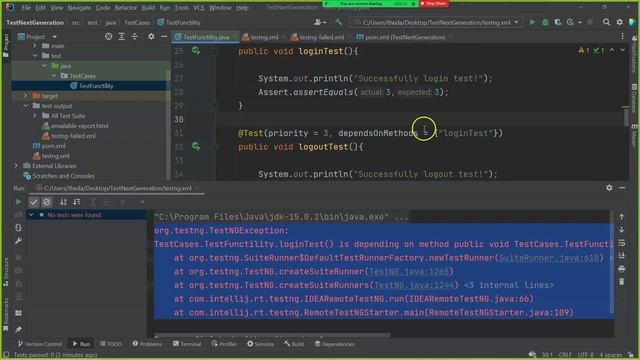Click the Build project hammer icon
This screenshot has width=640, height=360.
[x=339, y=22]
